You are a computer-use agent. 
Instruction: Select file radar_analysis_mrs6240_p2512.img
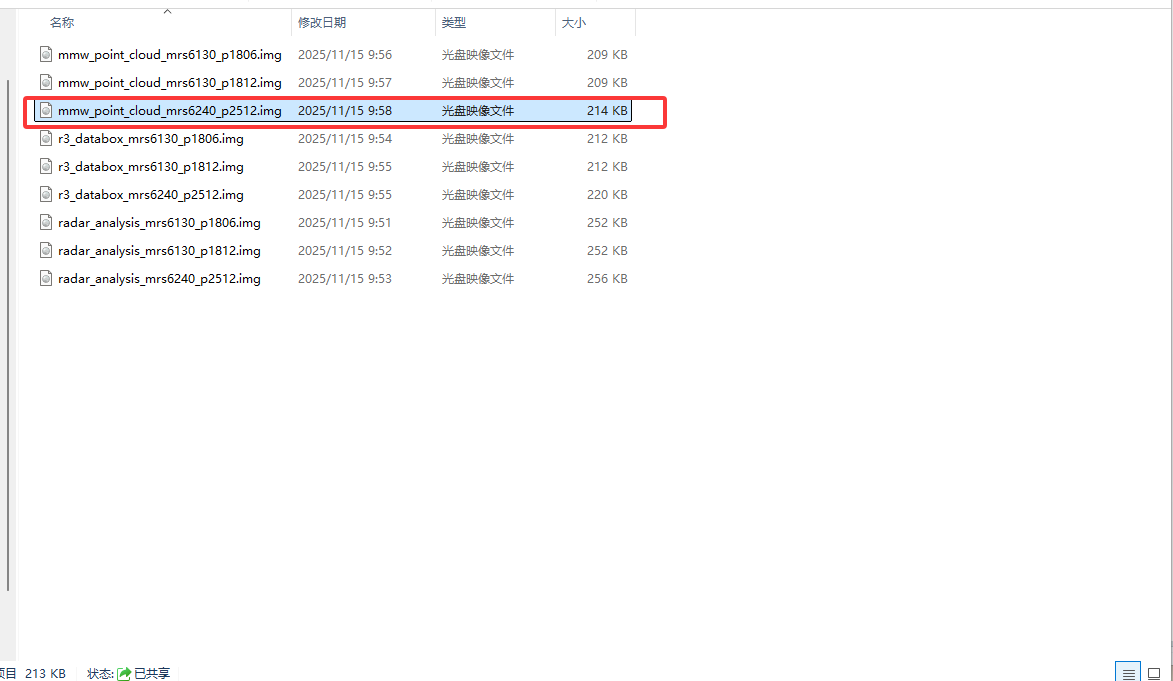point(159,278)
